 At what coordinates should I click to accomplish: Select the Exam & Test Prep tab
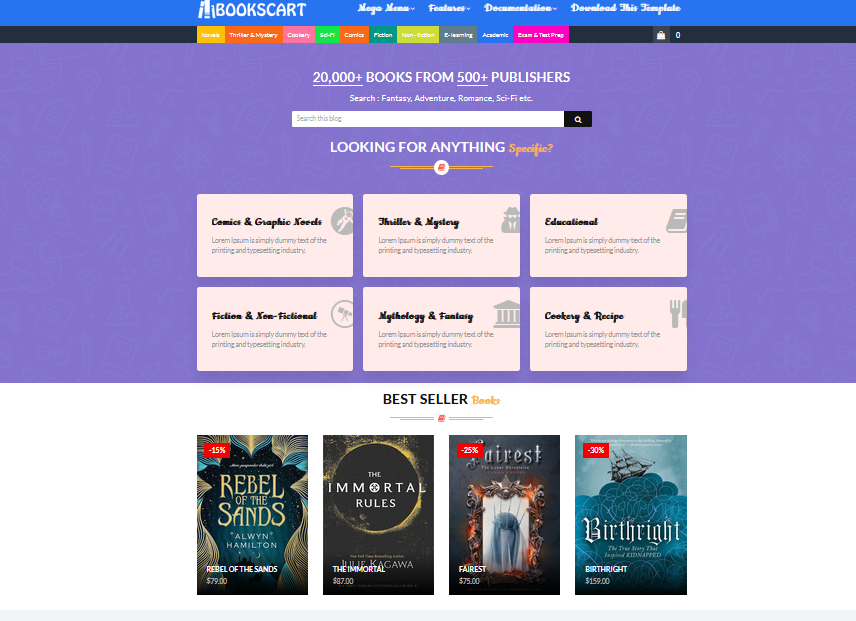click(x=541, y=34)
